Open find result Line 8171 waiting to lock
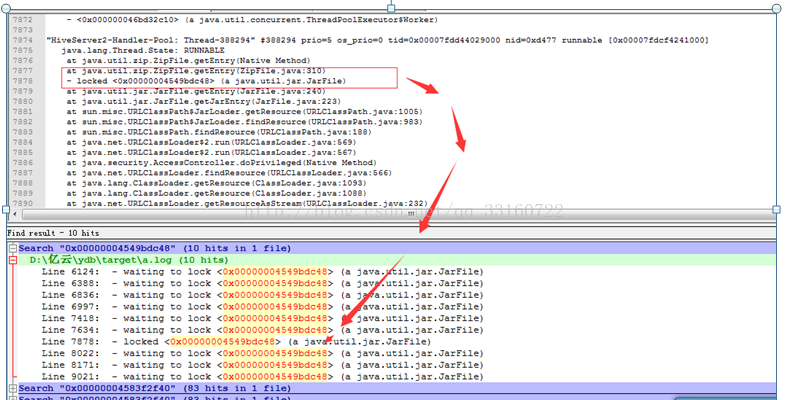 tap(262, 365)
